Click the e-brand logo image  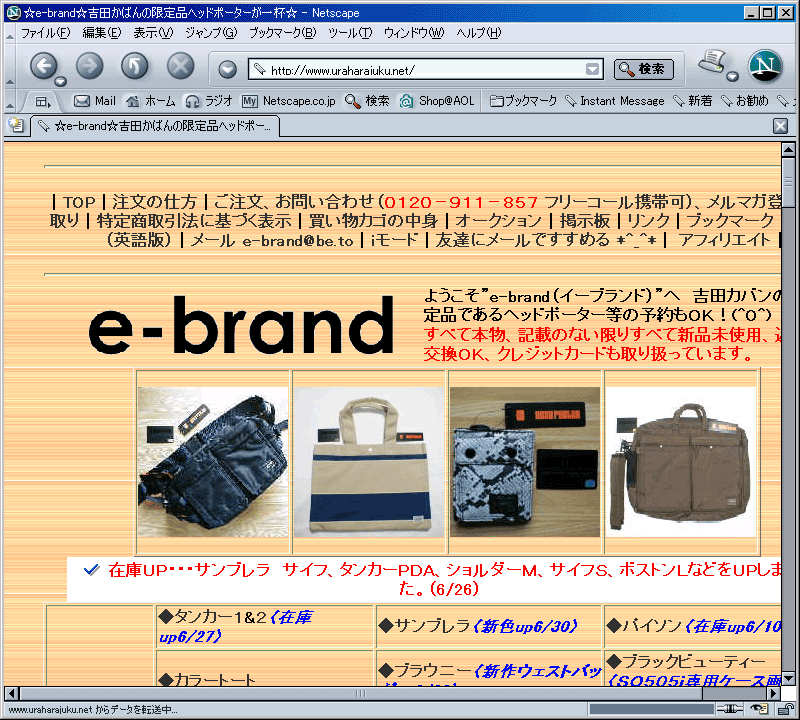pos(241,325)
